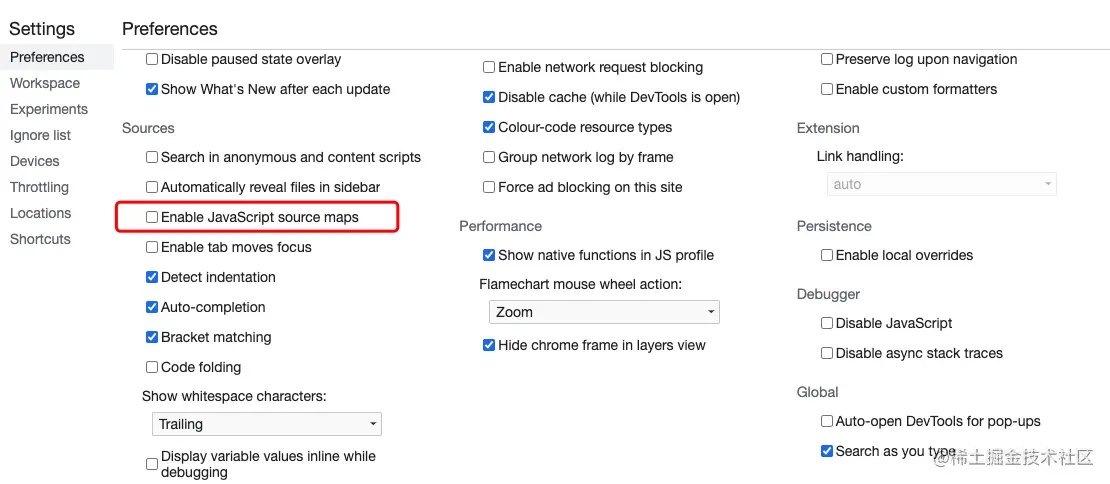
Task: Toggle Detect indentation checkbox
Action: (x=152, y=277)
